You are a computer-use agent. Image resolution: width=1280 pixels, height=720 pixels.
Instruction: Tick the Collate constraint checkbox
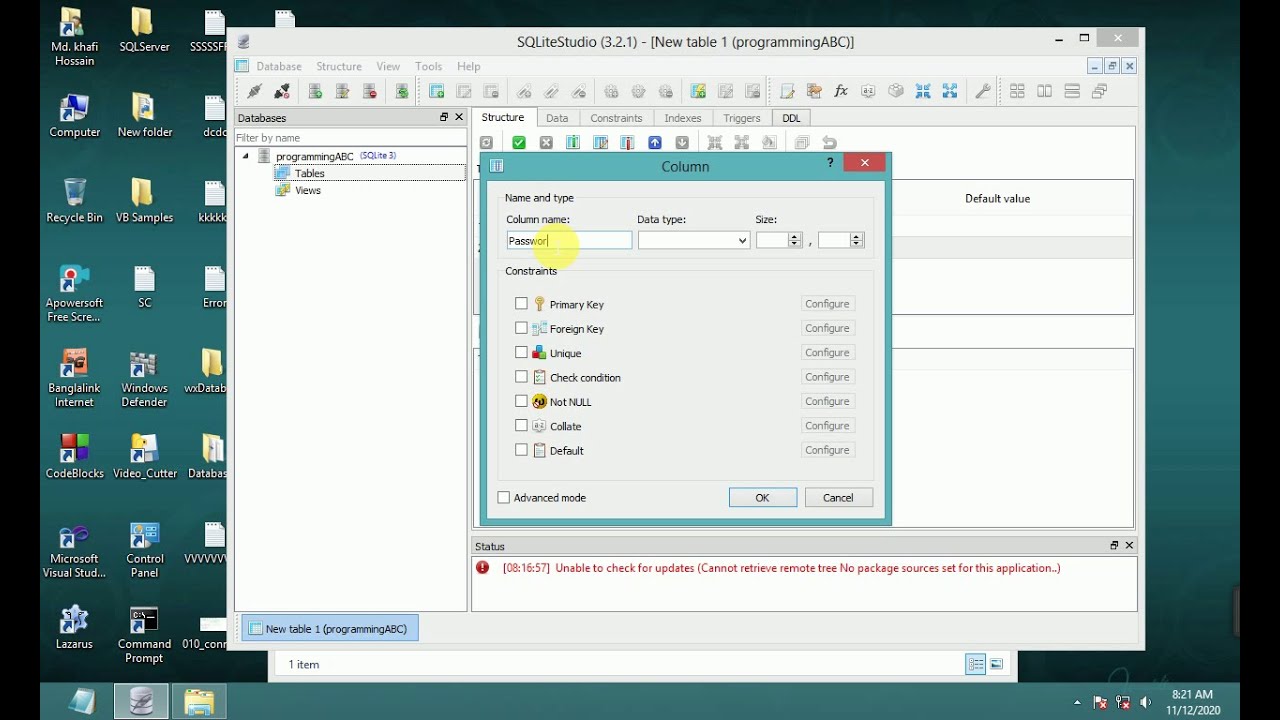521,426
